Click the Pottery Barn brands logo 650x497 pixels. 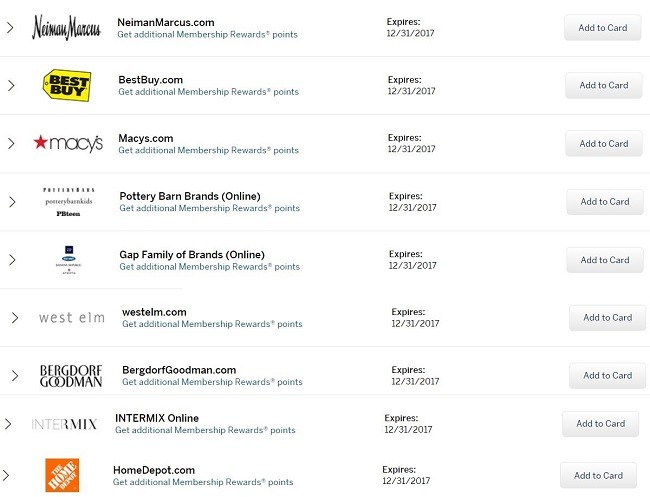pos(69,201)
